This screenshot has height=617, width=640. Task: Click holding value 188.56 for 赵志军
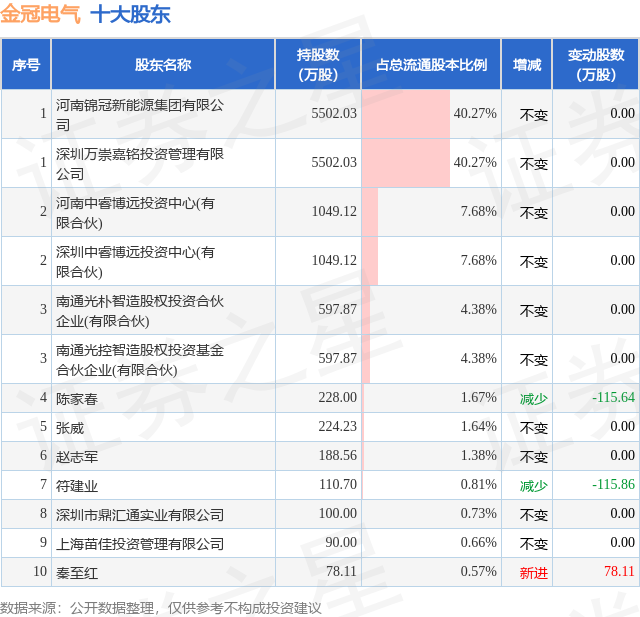pos(338,455)
